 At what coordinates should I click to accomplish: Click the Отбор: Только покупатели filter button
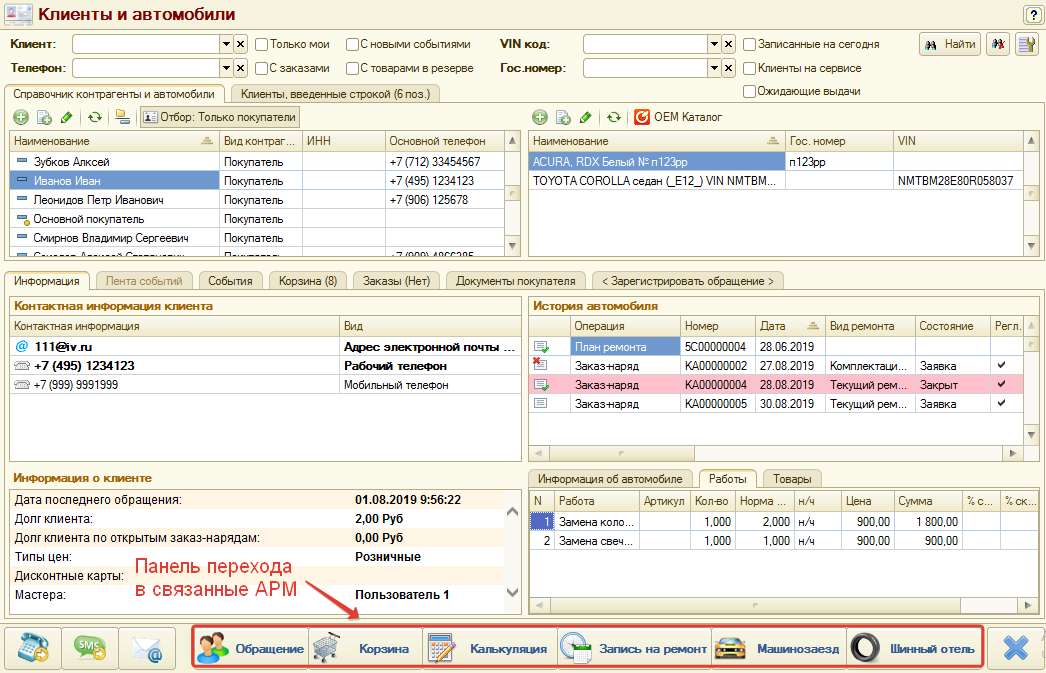click(x=219, y=117)
